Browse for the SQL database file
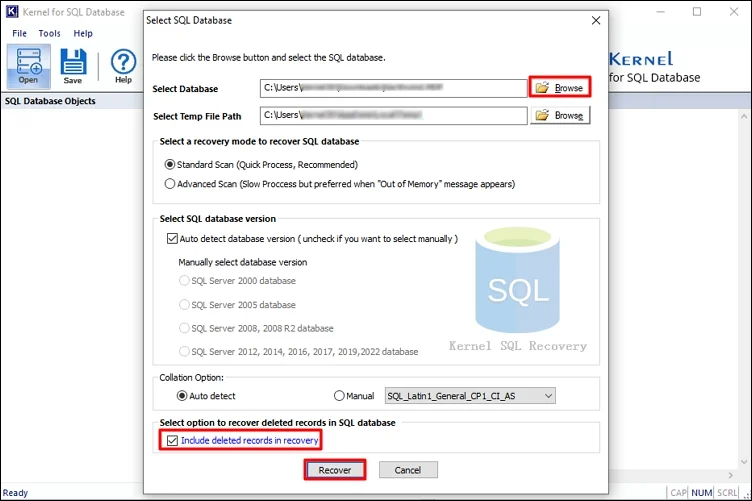 tap(560, 88)
